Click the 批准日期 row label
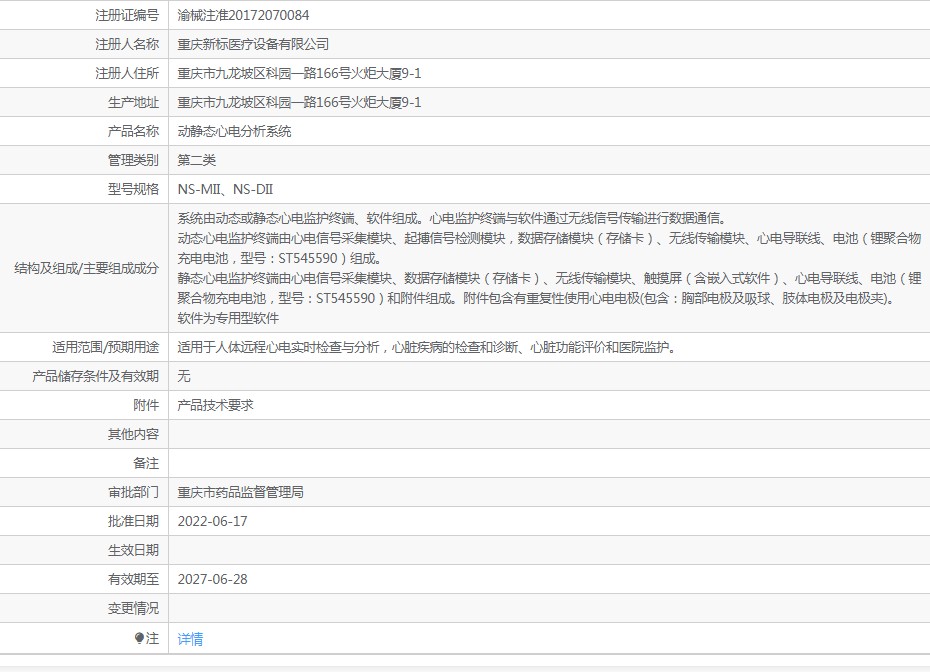This screenshot has height=672, width=930. 133,521
